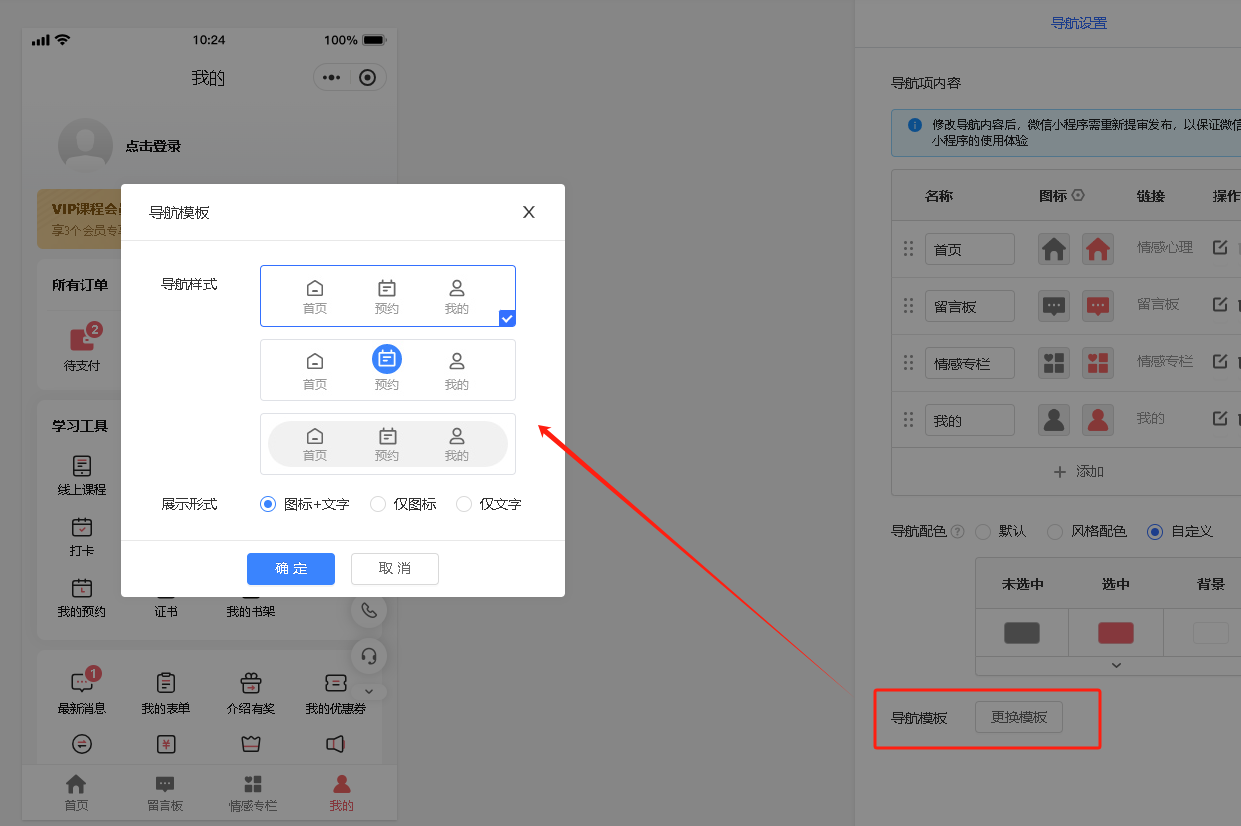Open 线上课程 in the phone preview
Viewport: 1241px width, 826px height.
pos(82,476)
